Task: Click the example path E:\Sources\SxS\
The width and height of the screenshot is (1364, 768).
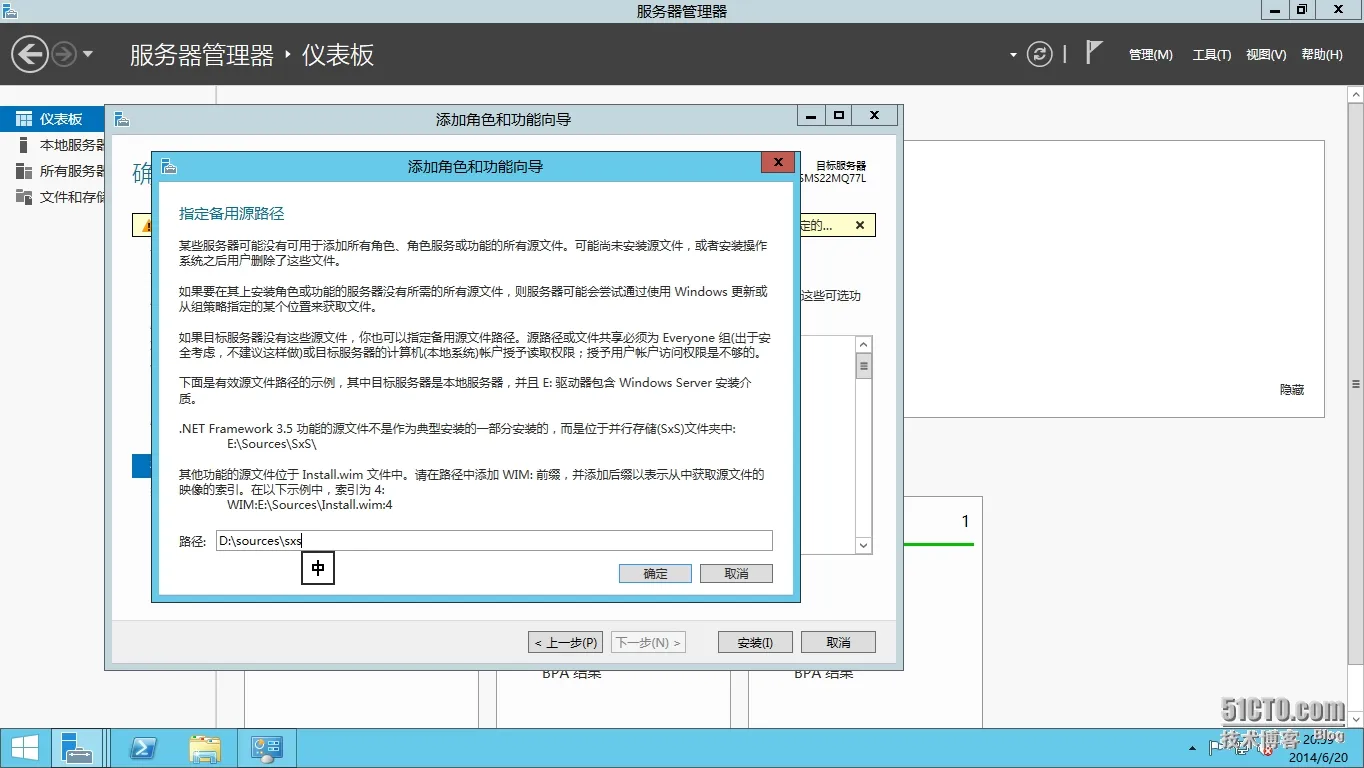Action: coord(272,443)
